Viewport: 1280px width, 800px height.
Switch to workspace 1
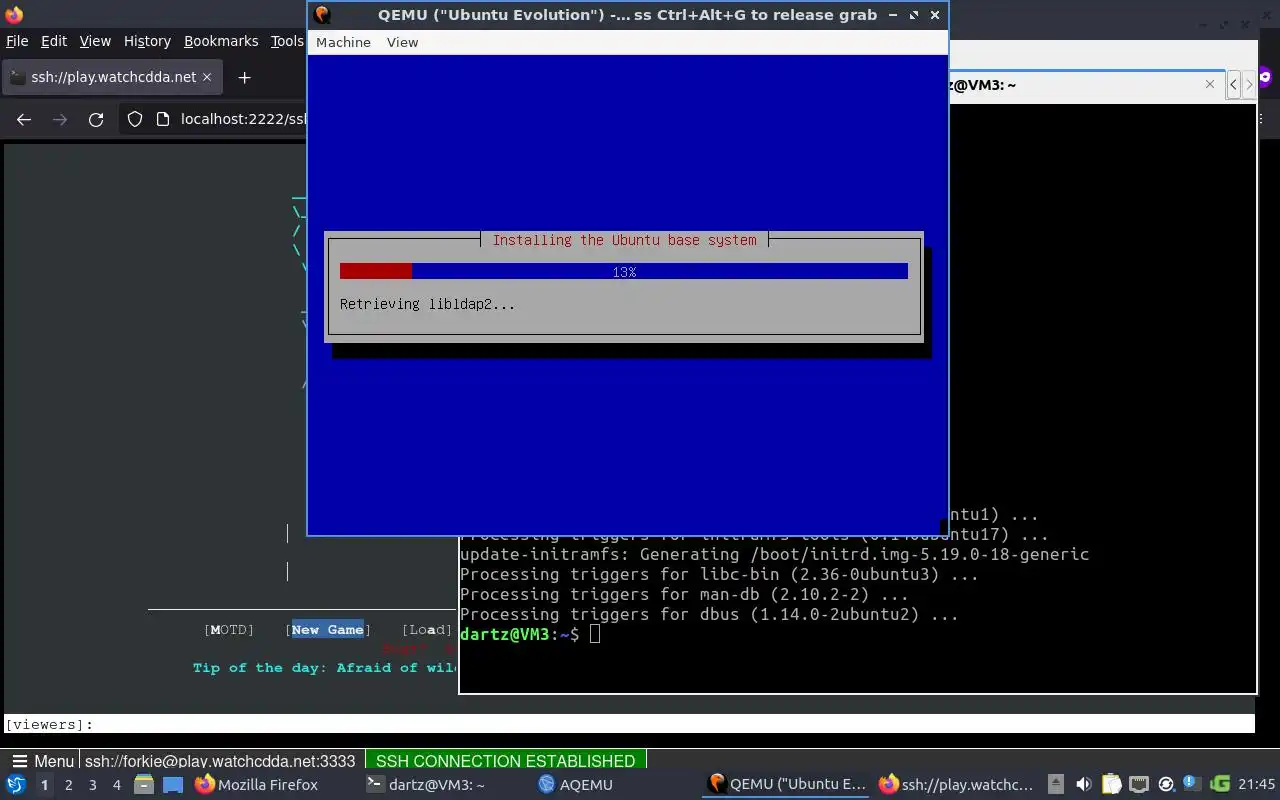(44, 785)
